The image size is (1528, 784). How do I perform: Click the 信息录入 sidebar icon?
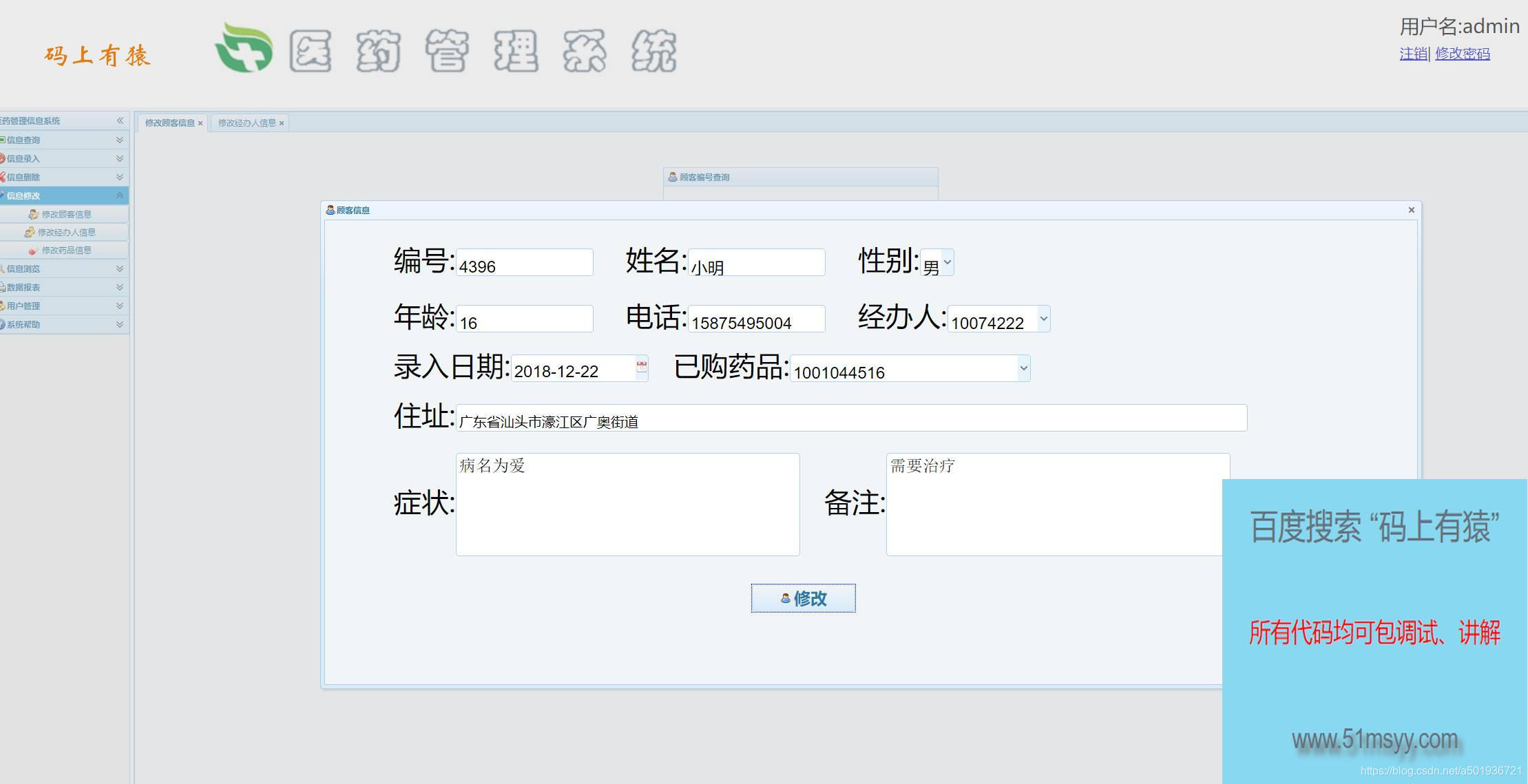[6, 158]
